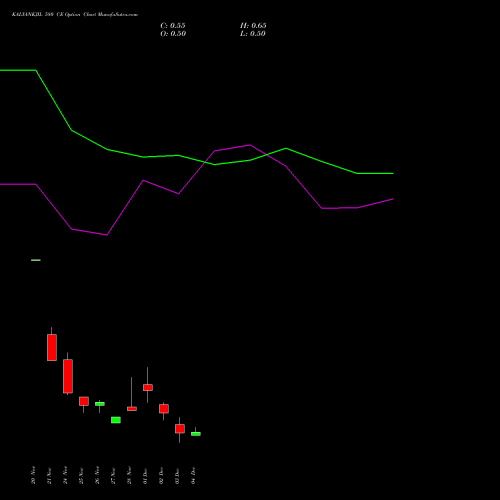The image size is (500, 500).
Task: Select the high value H: 0.65
Action: pos(253,26)
